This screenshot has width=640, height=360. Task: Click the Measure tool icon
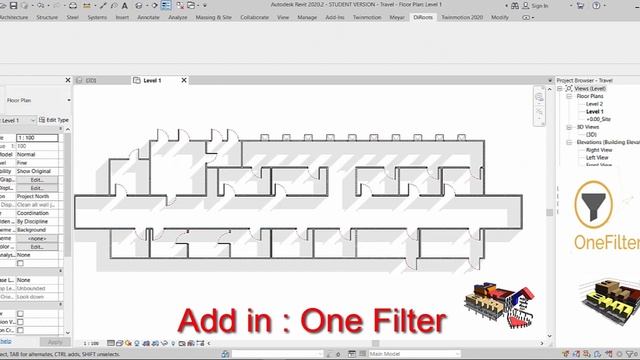pyautogui.click(x=87, y=6)
